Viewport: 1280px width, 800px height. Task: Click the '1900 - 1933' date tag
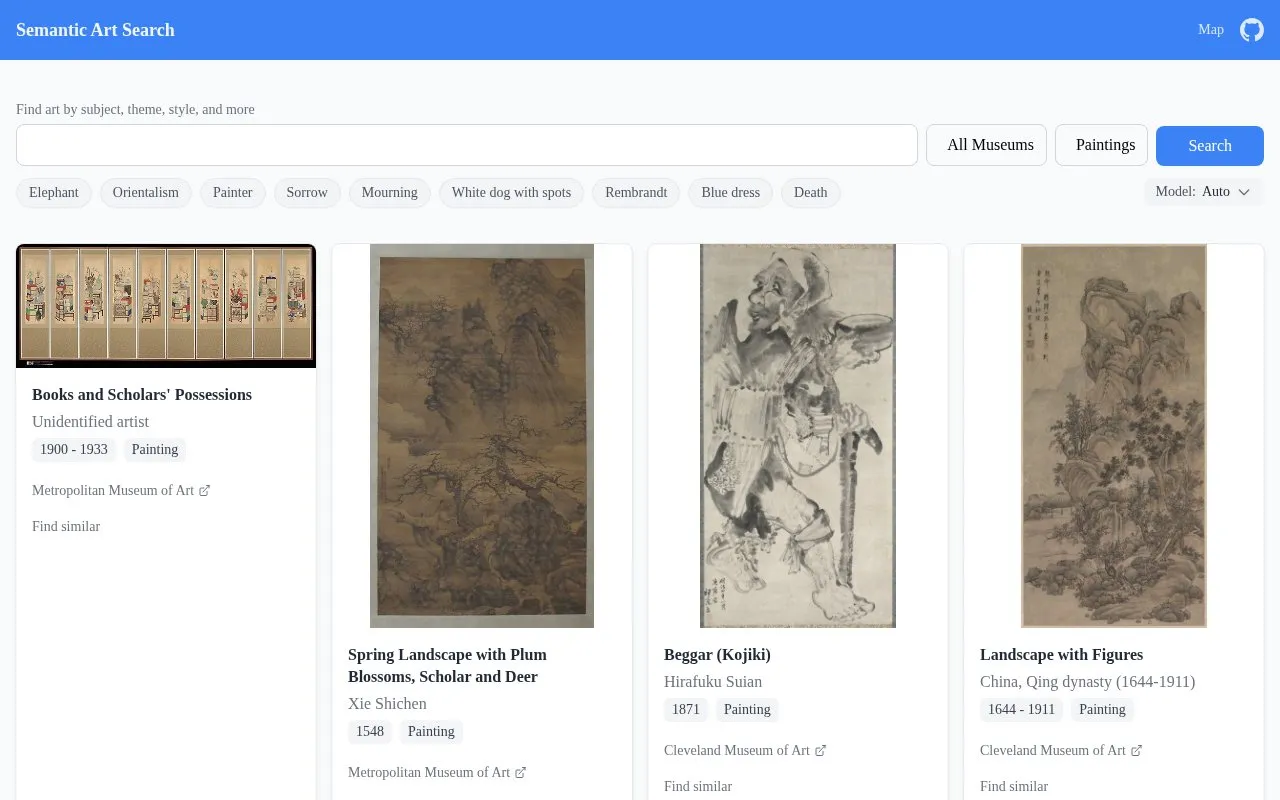[x=74, y=450]
